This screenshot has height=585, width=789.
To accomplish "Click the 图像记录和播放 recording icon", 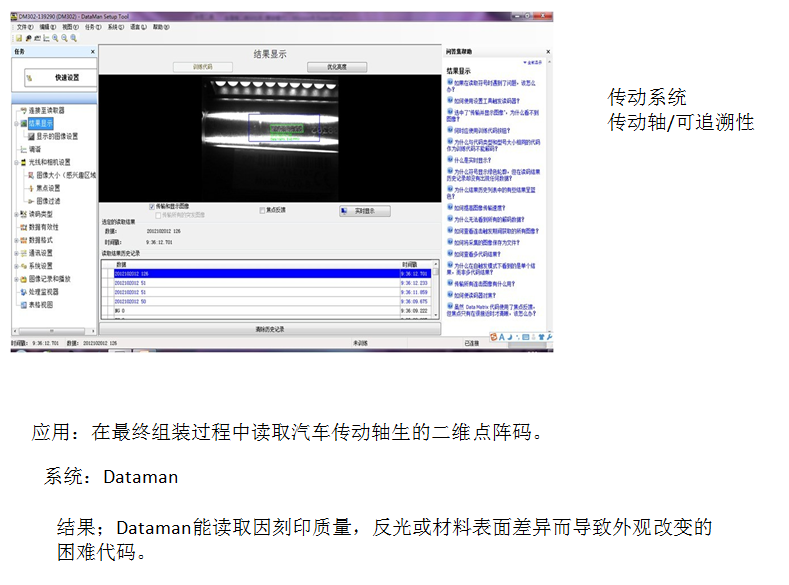I will (x=23, y=279).
